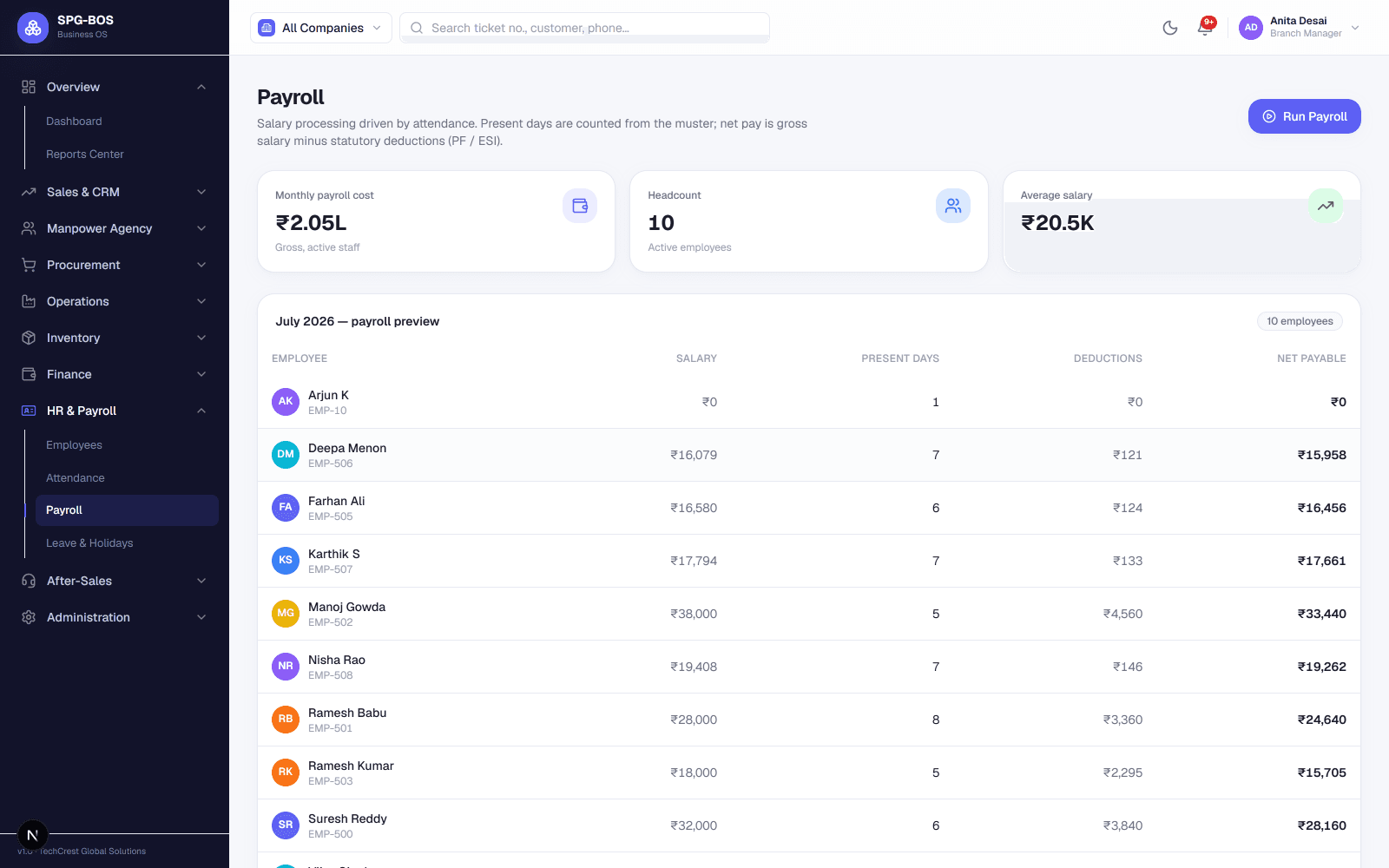Expand the Procurement chevron
1389x868 pixels.
[201, 265]
